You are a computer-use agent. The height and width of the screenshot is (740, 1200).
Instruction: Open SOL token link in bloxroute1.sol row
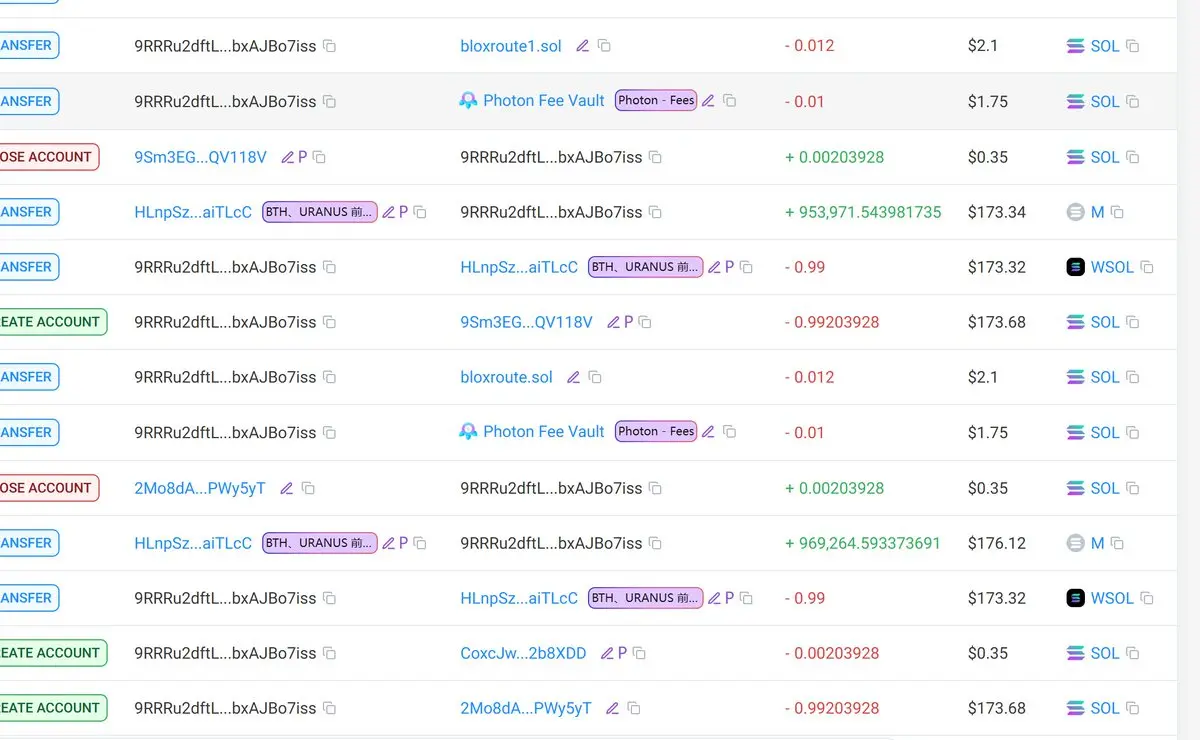(1105, 46)
